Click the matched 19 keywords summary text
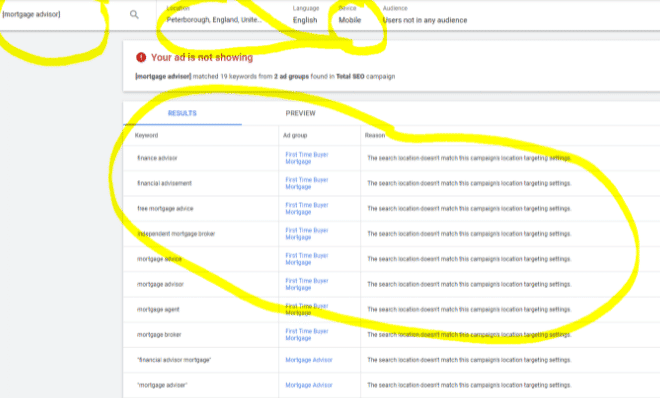This screenshot has height=398, width=660. coord(265,77)
